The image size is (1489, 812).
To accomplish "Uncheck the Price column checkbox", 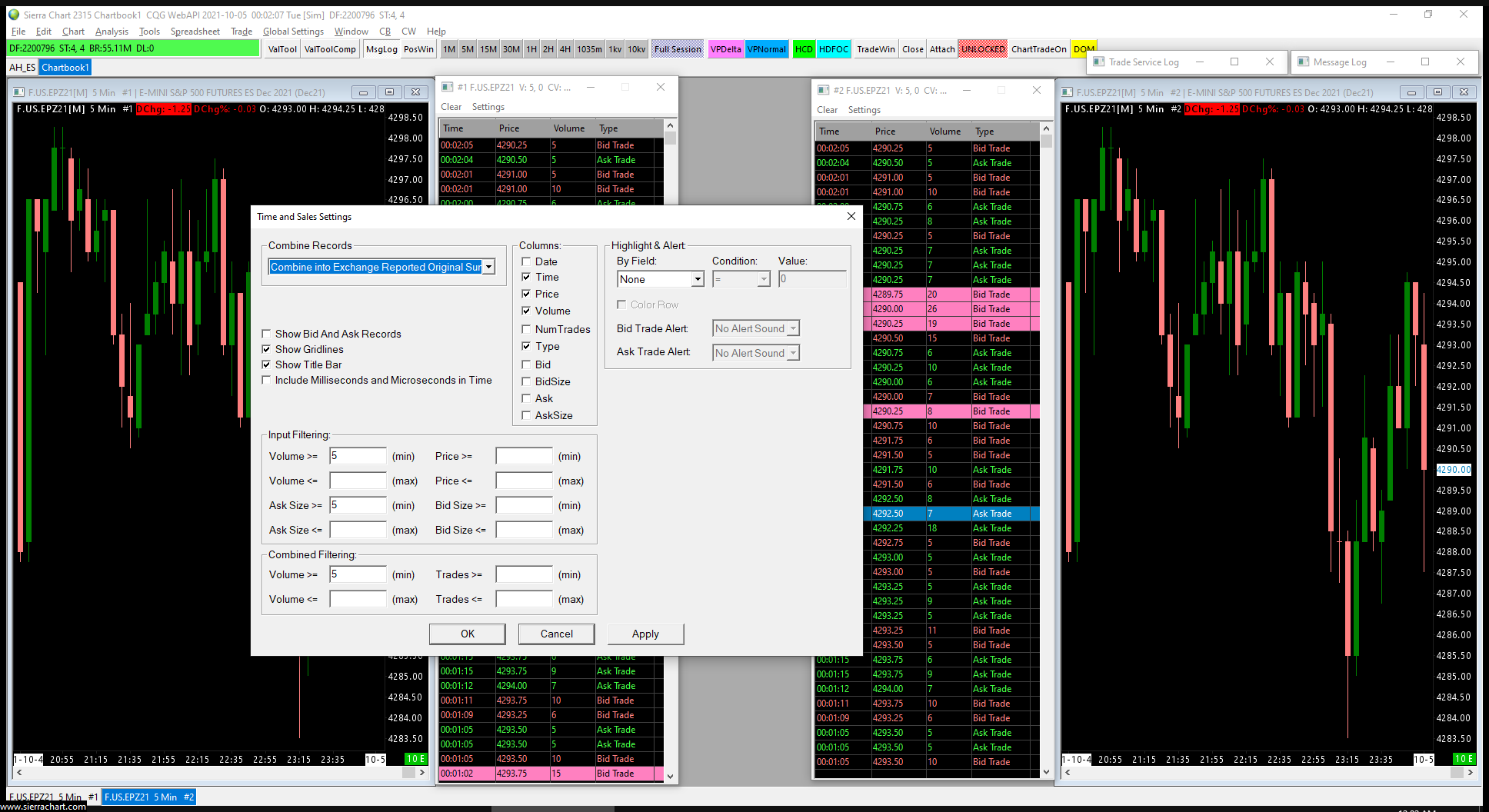I will pos(526,294).
